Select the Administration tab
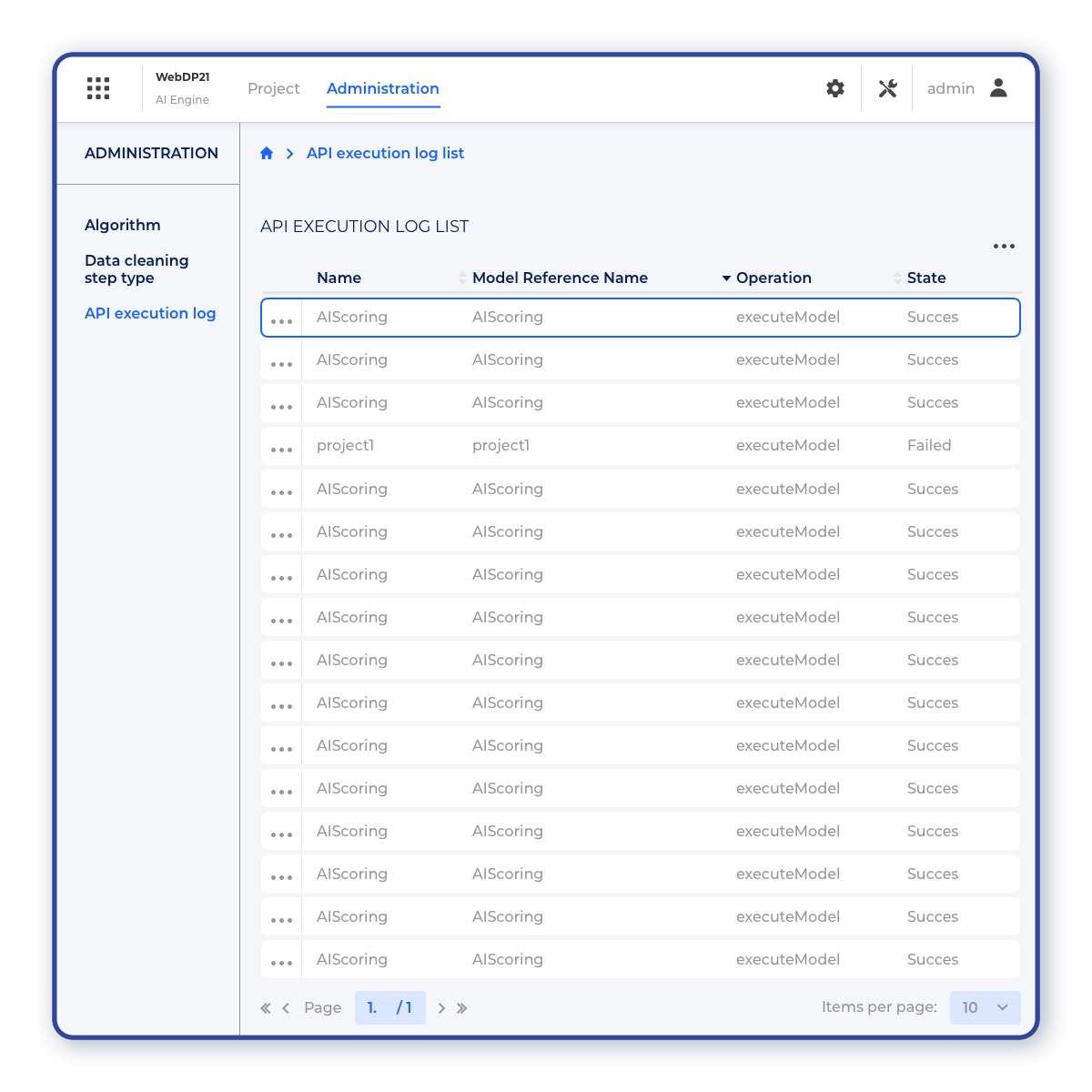1092x1092 pixels. [x=382, y=88]
